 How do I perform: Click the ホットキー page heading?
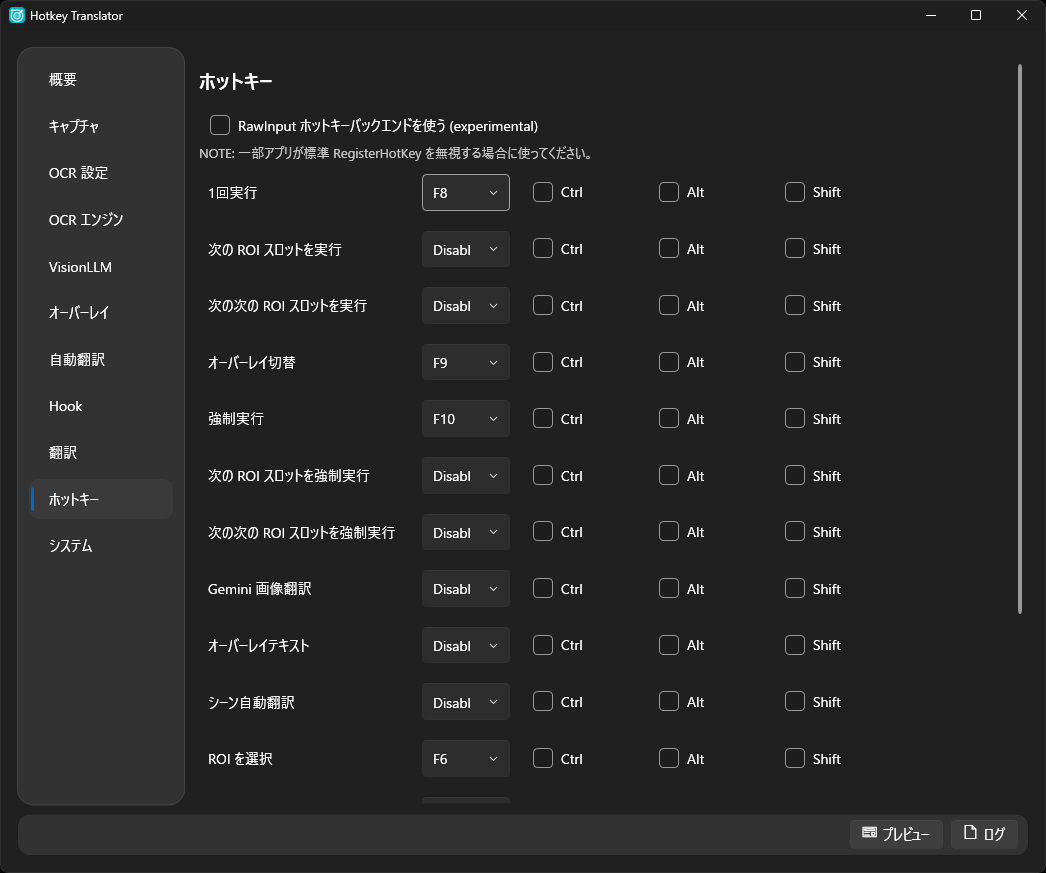(x=235, y=81)
